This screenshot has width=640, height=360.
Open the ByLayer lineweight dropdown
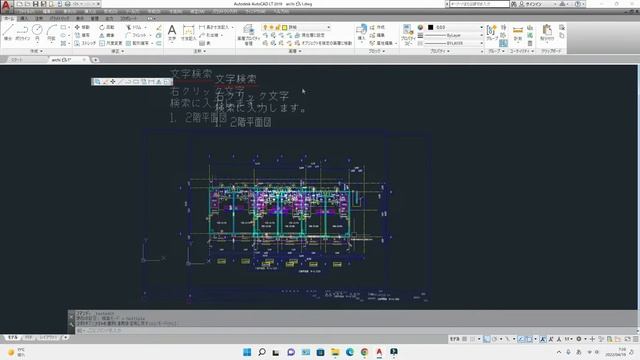481,35
